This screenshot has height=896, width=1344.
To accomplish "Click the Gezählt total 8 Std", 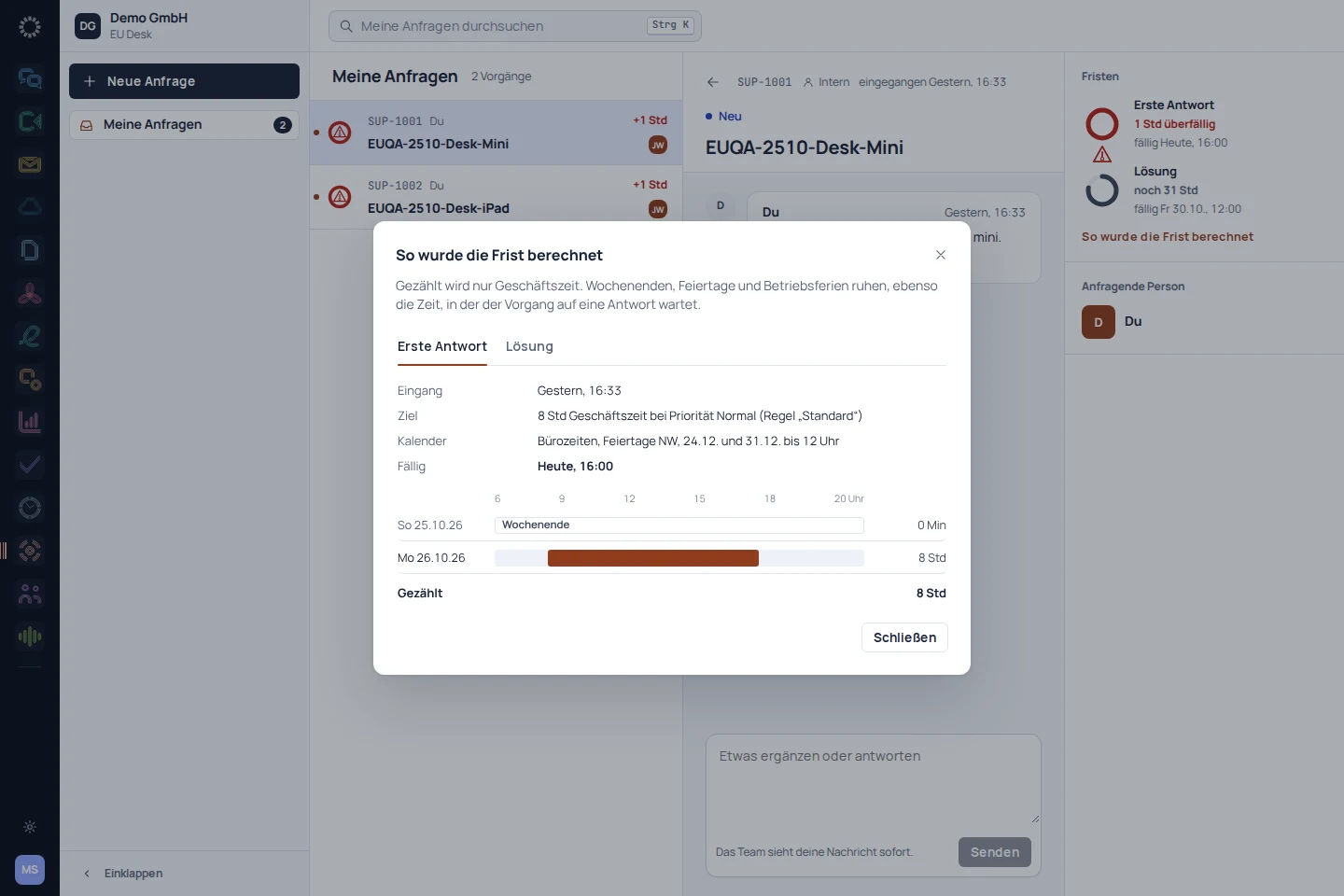I will 931,594.
